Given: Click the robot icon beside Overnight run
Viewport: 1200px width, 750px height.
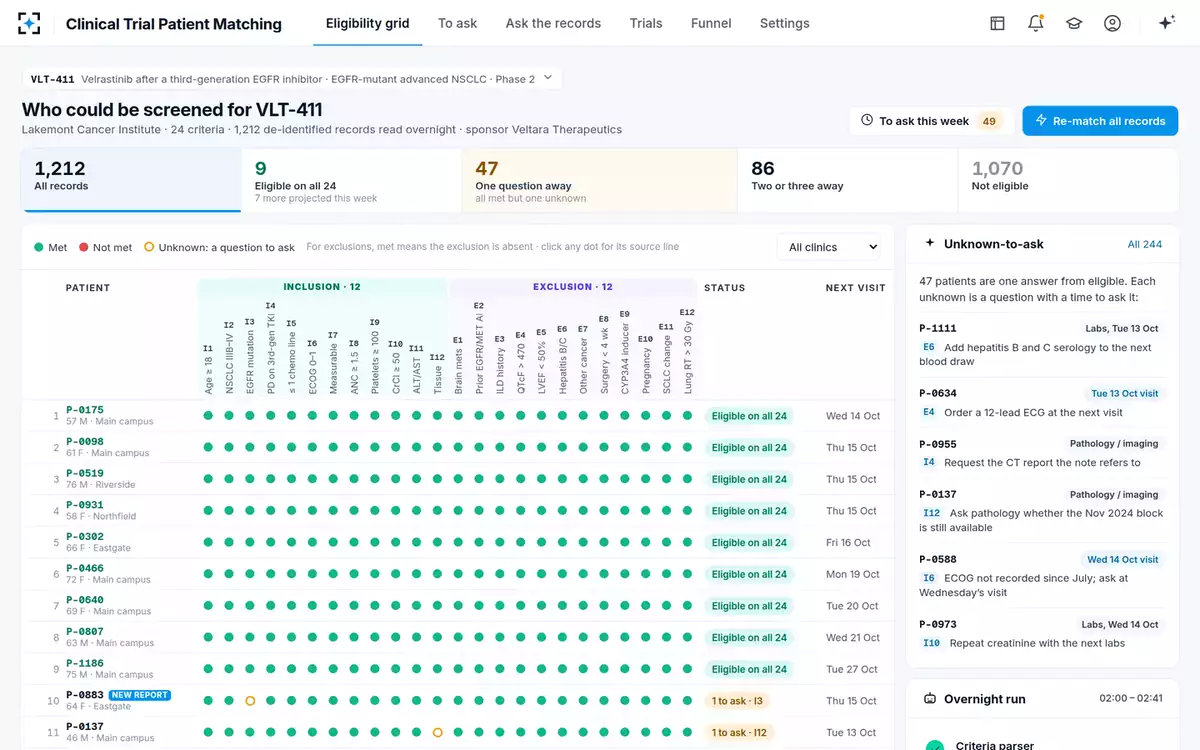Looking at the screenshot, I should point(930,699).
